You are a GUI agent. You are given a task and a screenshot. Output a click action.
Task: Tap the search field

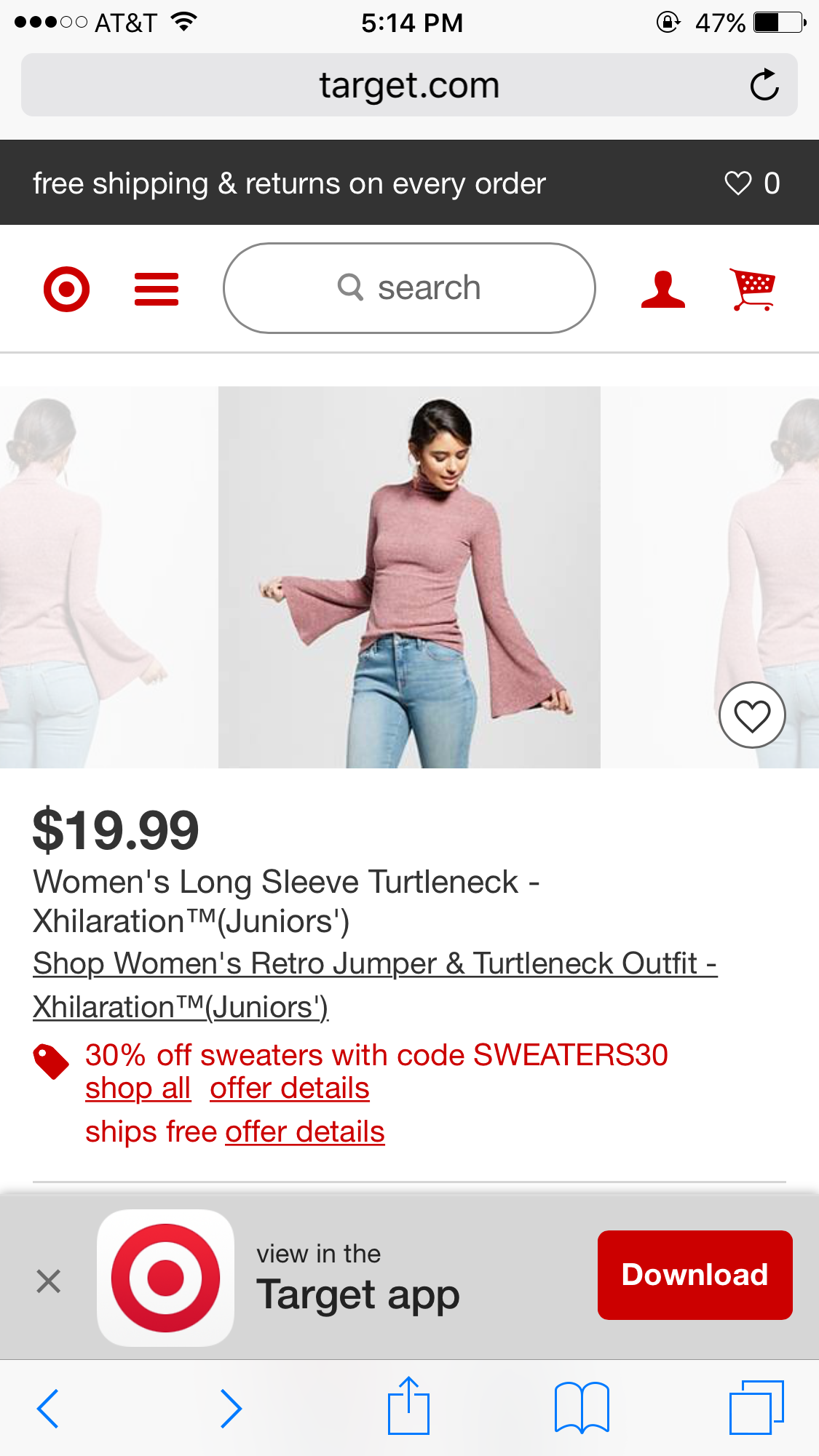(409, 288)
